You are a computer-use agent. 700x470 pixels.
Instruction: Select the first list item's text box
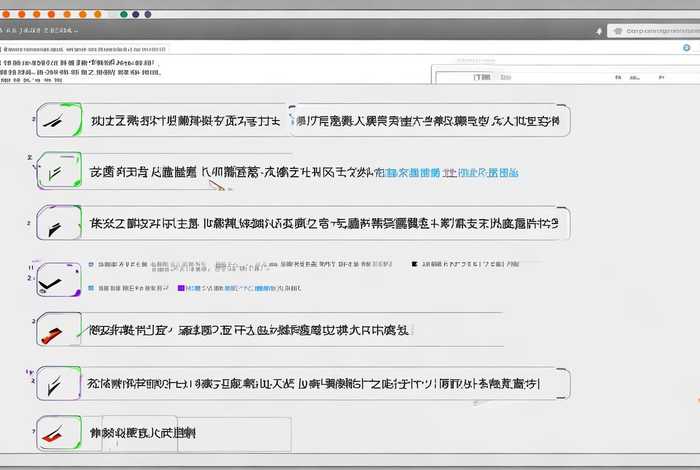pos(185,121)
